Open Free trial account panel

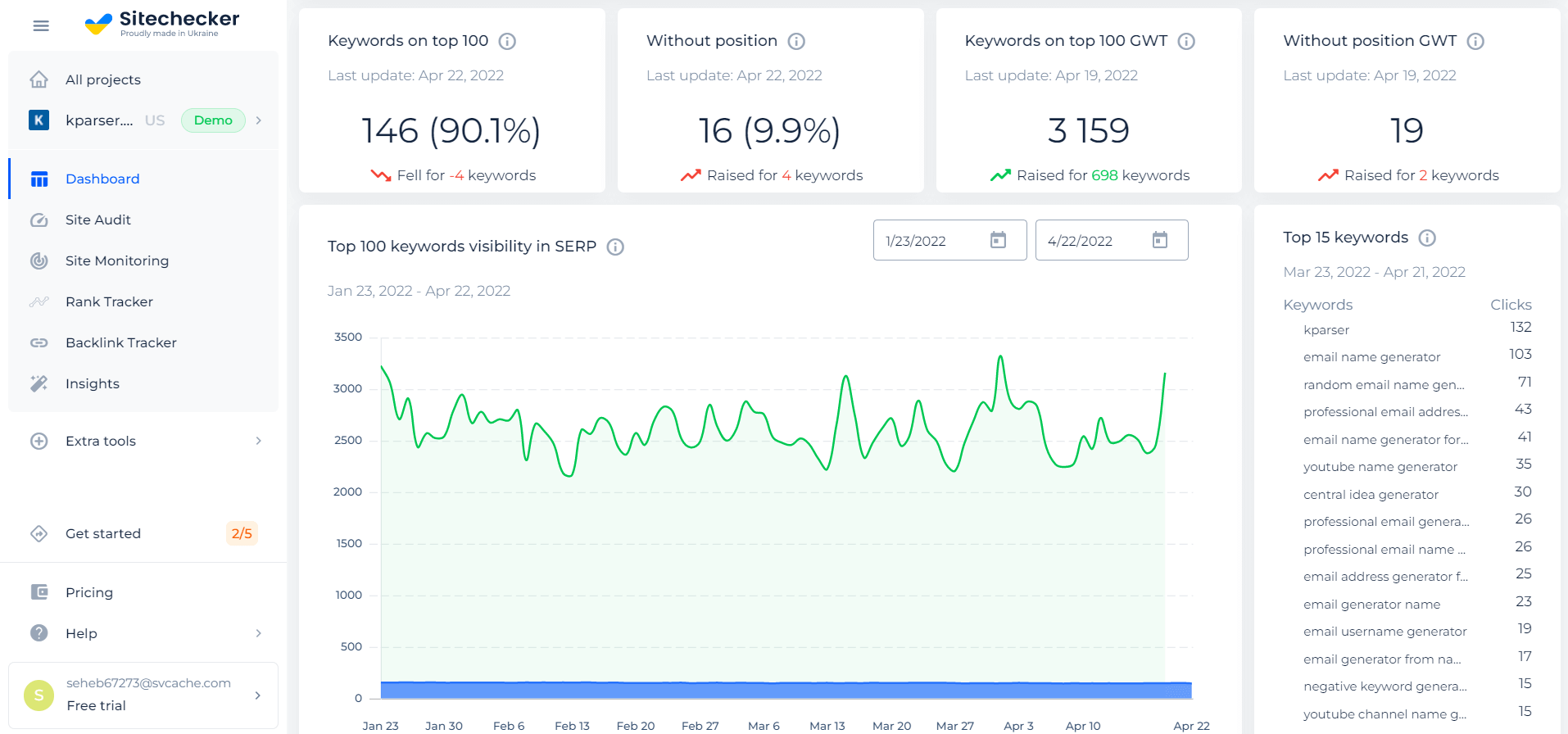pos(143,695)
